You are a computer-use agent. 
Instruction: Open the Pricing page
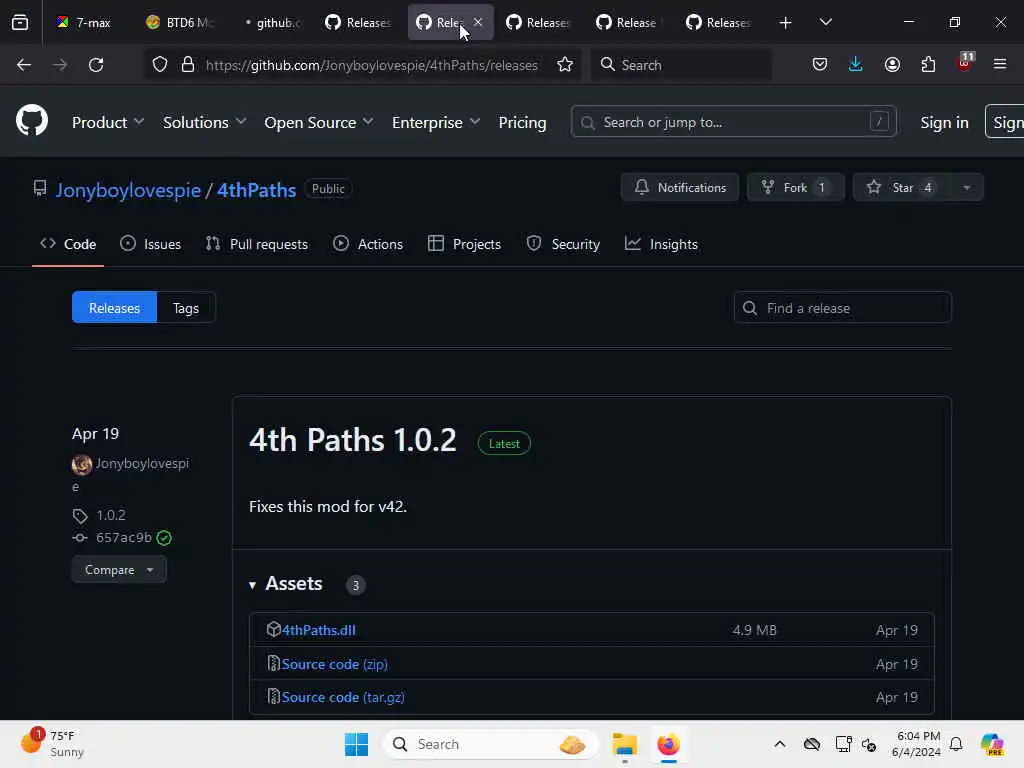point(522,122)
